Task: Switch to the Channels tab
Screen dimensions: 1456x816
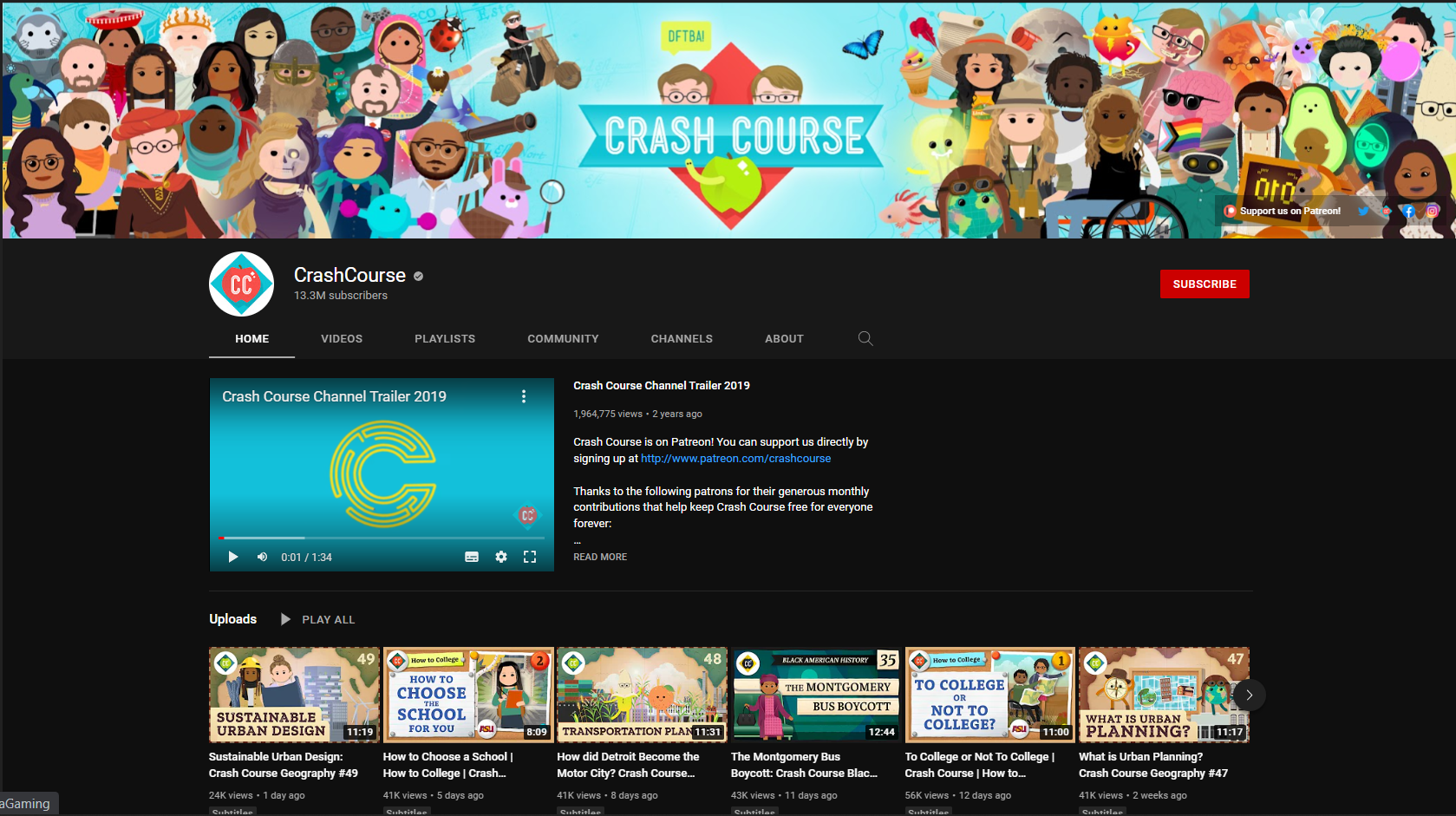Action: click(682, 338)
